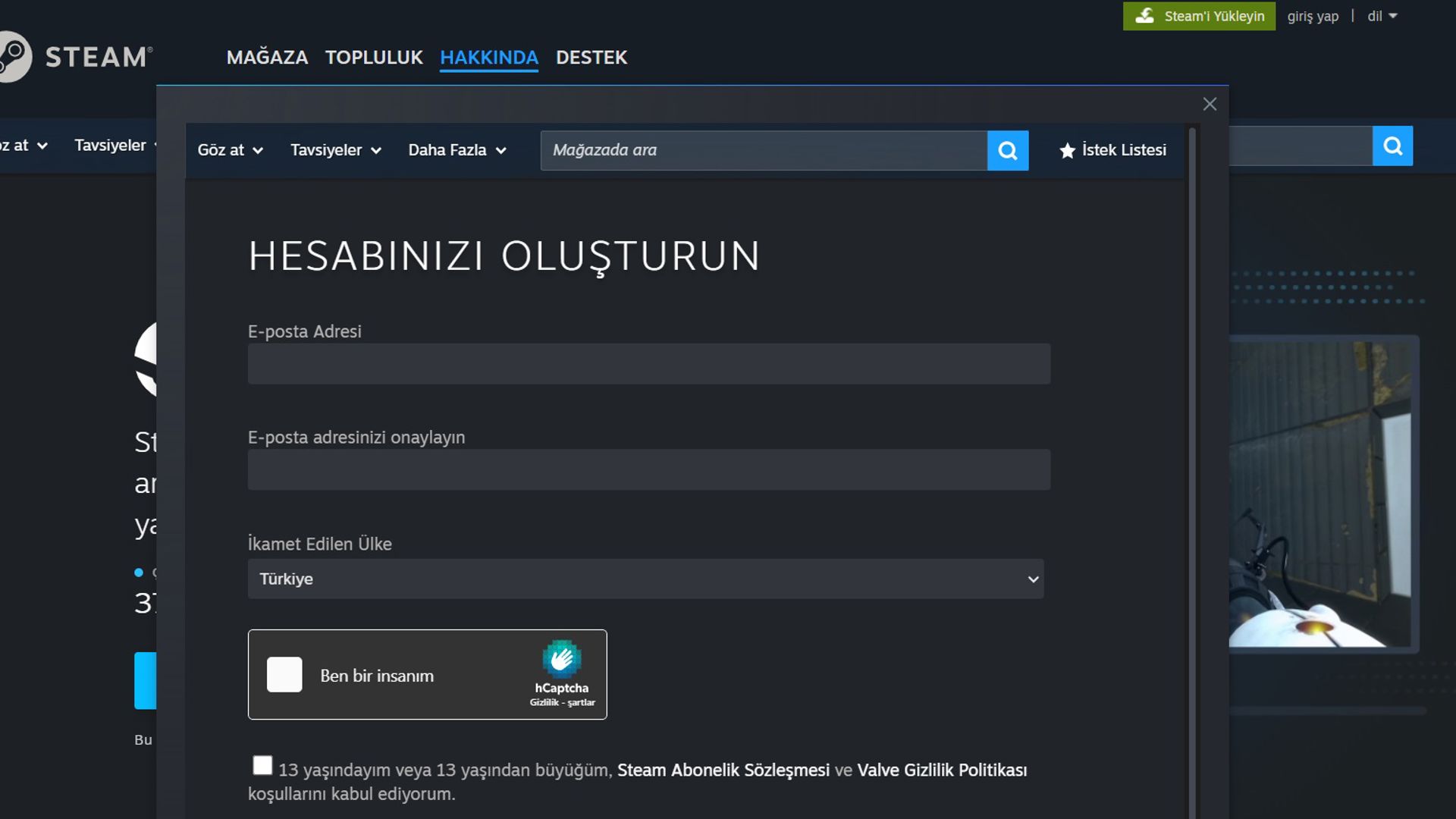This screenshot has height=819, width=1456.
Task: Expand the Daha Fazla dropdown
Action: [457, 150]
